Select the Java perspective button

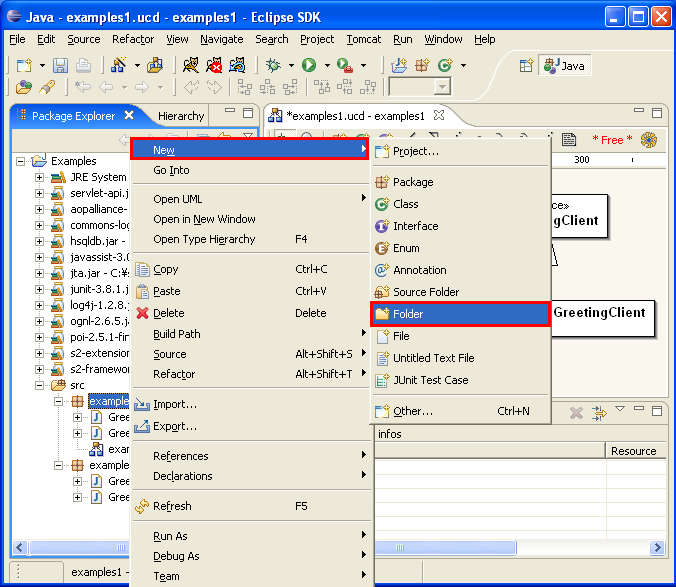tap(566, 65)
